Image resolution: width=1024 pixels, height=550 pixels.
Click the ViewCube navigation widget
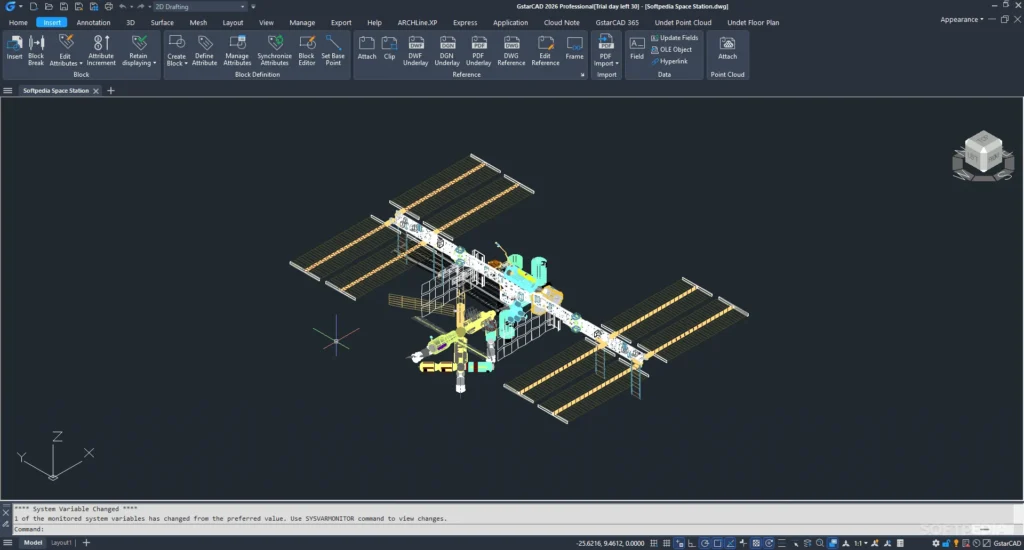point(983,155)
